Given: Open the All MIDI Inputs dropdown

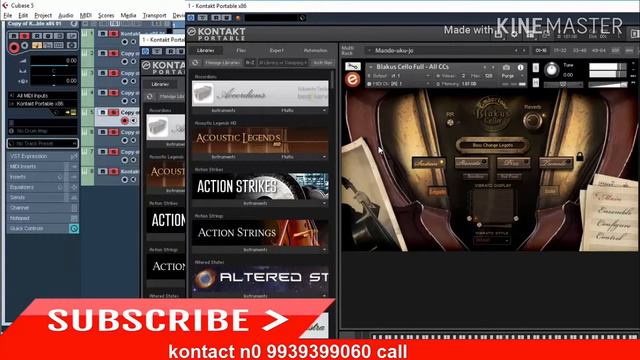Looking at the screenshot, I should 42,96.
